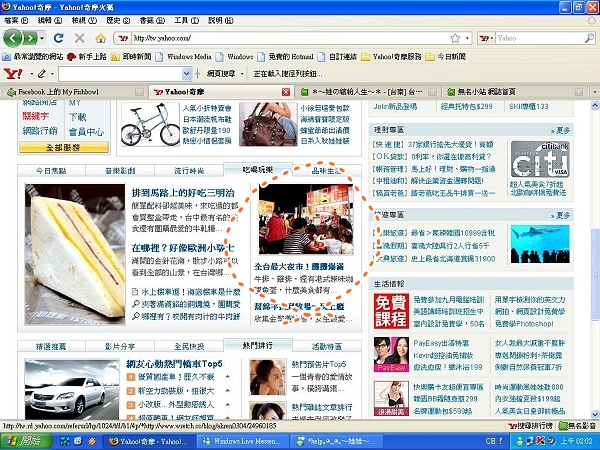The image size is (600, 450).
Task: Open the 書籤 menu
Action: 152,20
